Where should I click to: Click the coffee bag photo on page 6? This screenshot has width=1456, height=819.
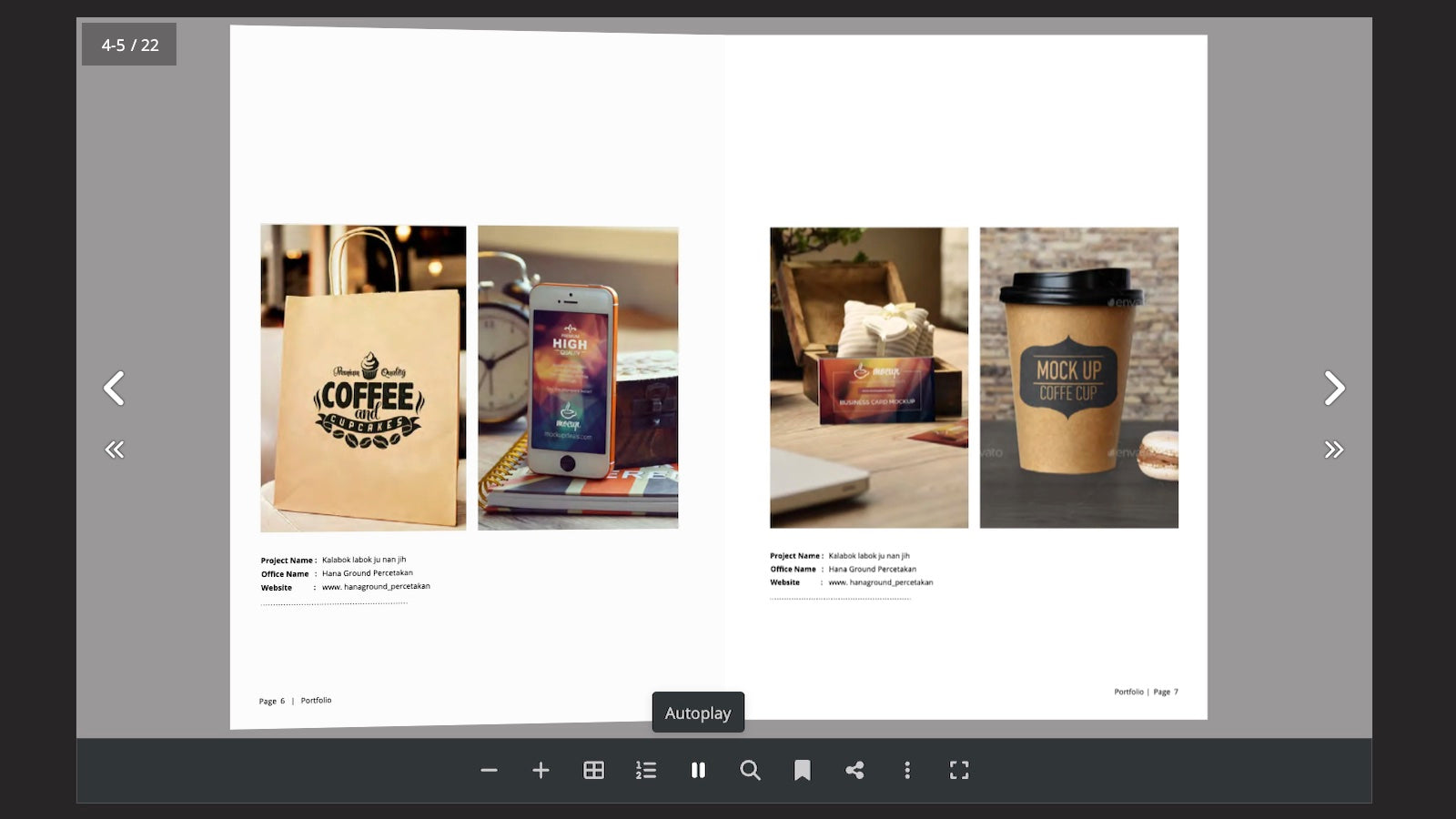(x=362, y=378)
